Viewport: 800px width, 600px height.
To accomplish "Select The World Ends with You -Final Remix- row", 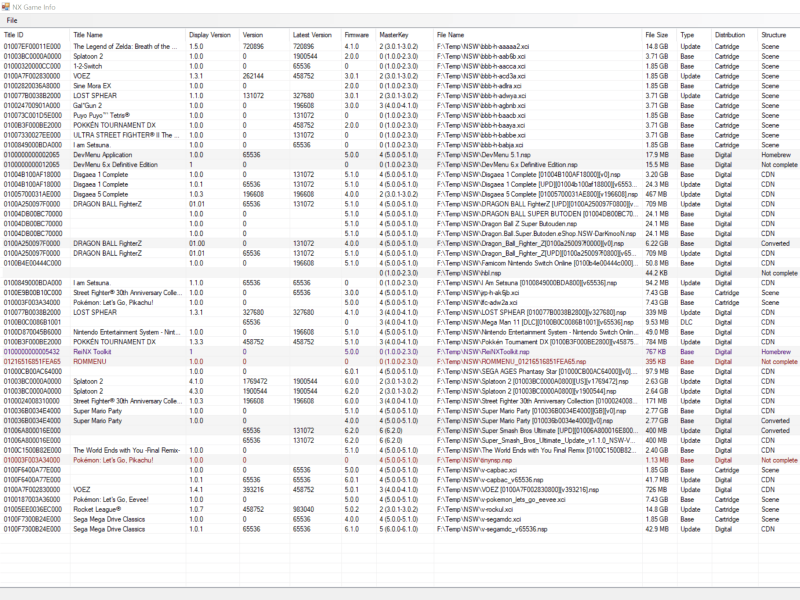I will pyautogui.click(x=400, y=451).
